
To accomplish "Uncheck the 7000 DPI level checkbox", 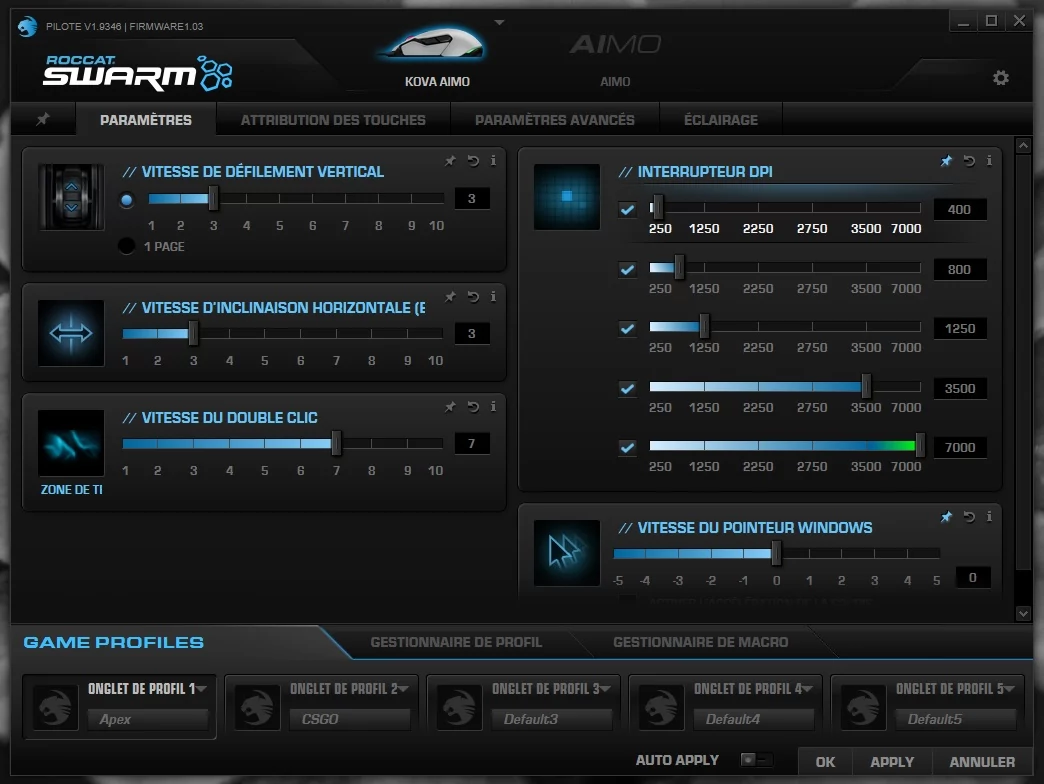I will click(x=627, y=447).
